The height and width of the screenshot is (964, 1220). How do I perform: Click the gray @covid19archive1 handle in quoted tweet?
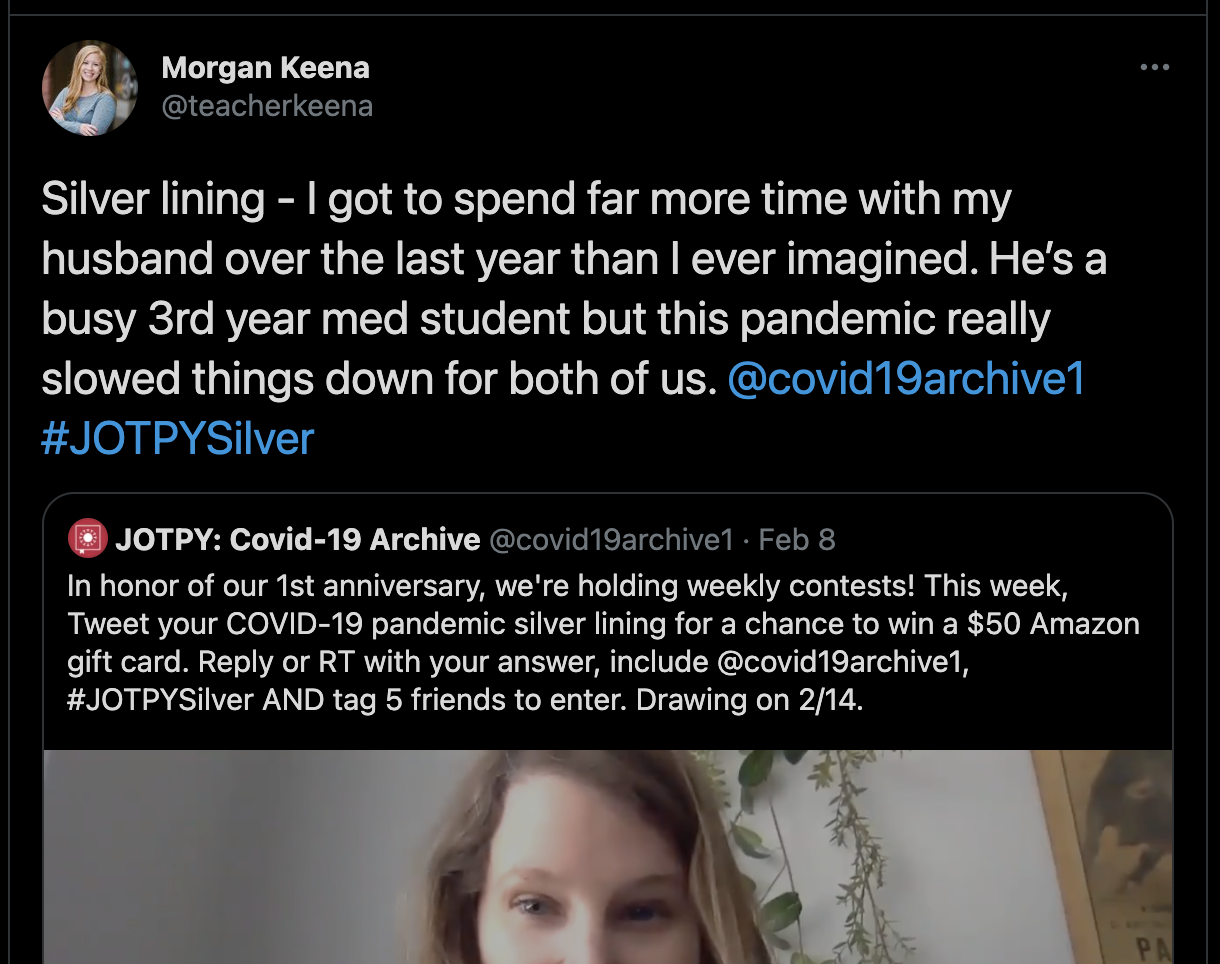611,540
